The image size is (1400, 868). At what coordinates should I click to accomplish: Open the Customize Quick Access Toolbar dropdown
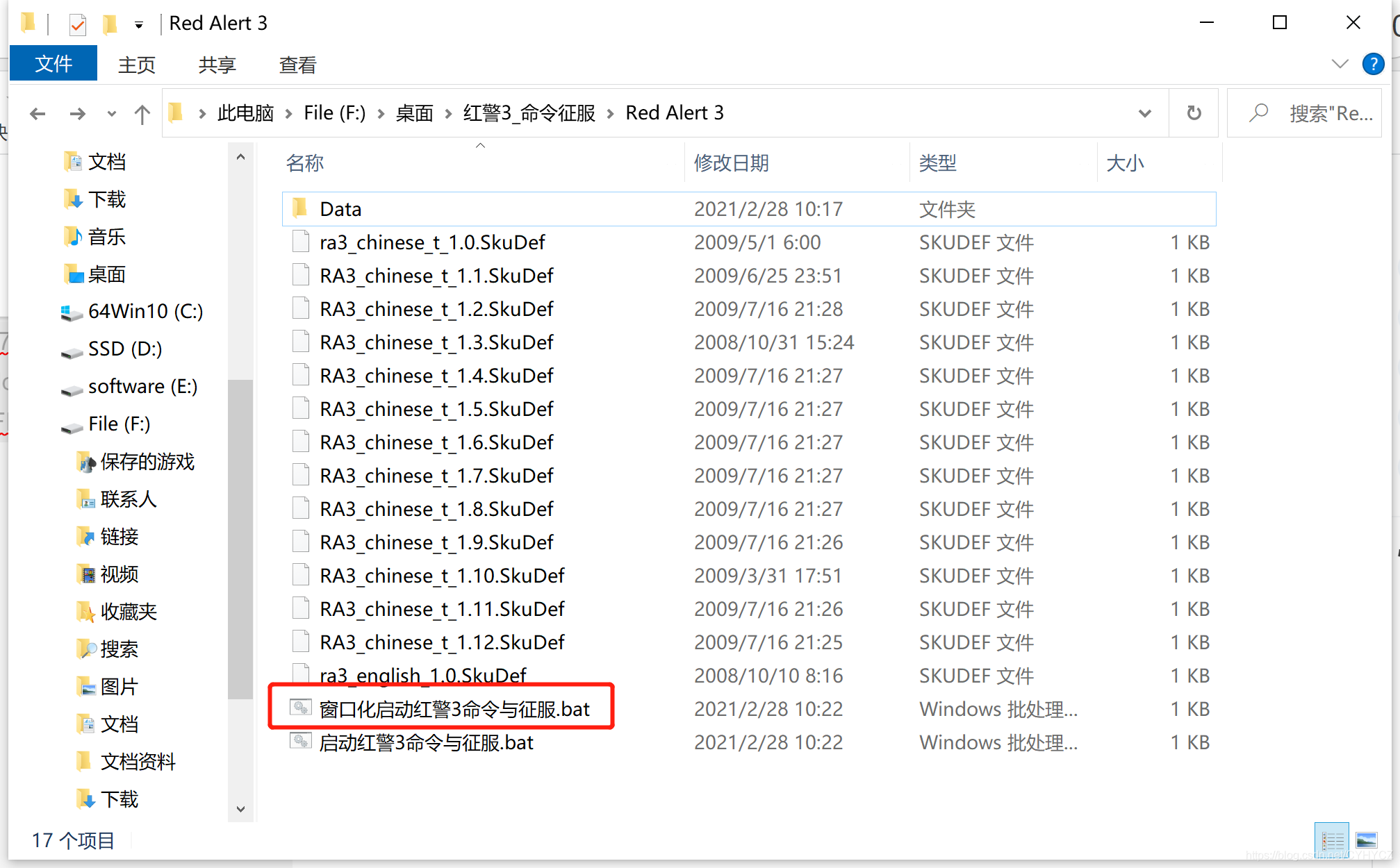click(x=139, y=26)
